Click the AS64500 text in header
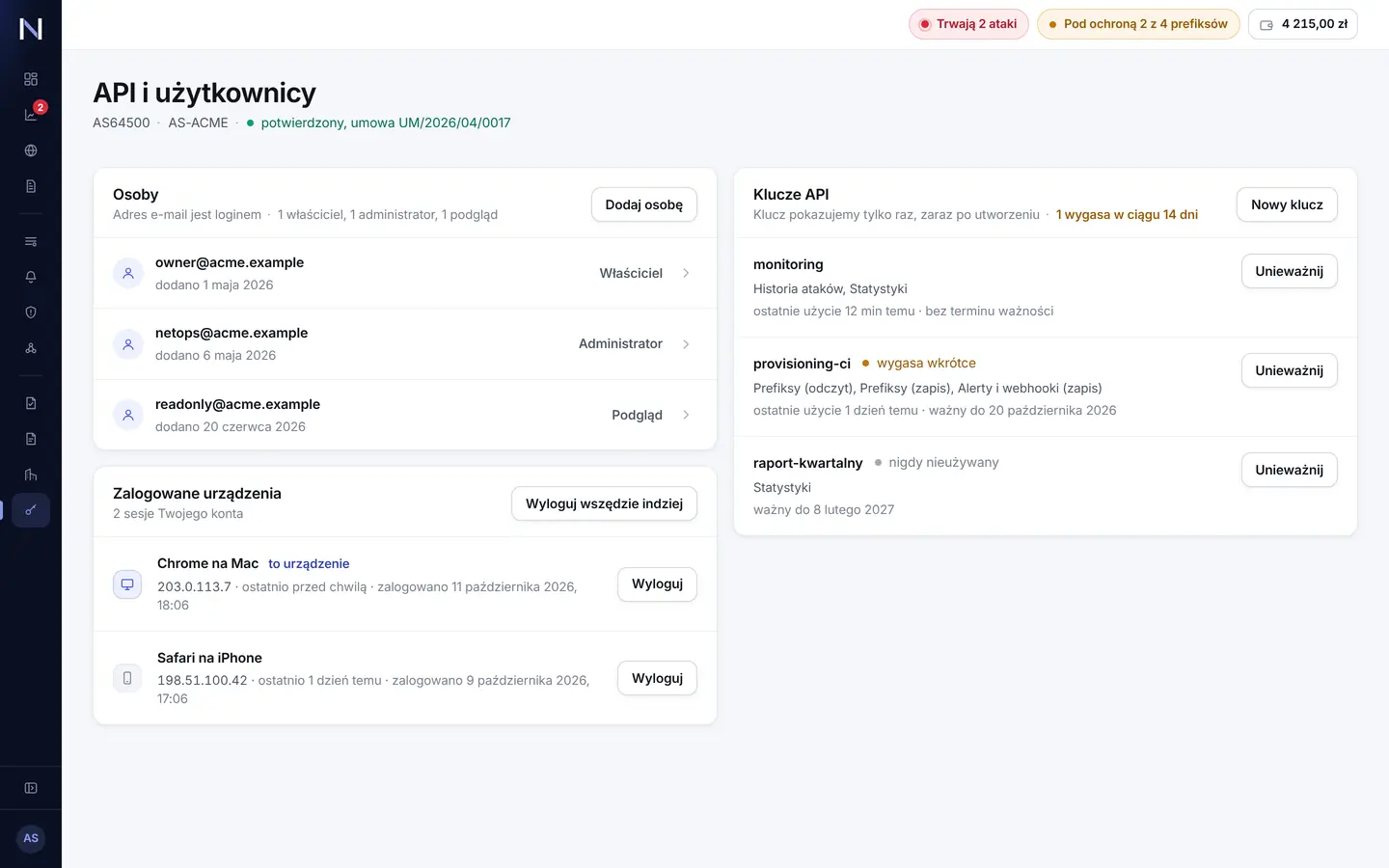Image resolution: width=1389 pixels, height=868 pixels. [x=122, y=122]
